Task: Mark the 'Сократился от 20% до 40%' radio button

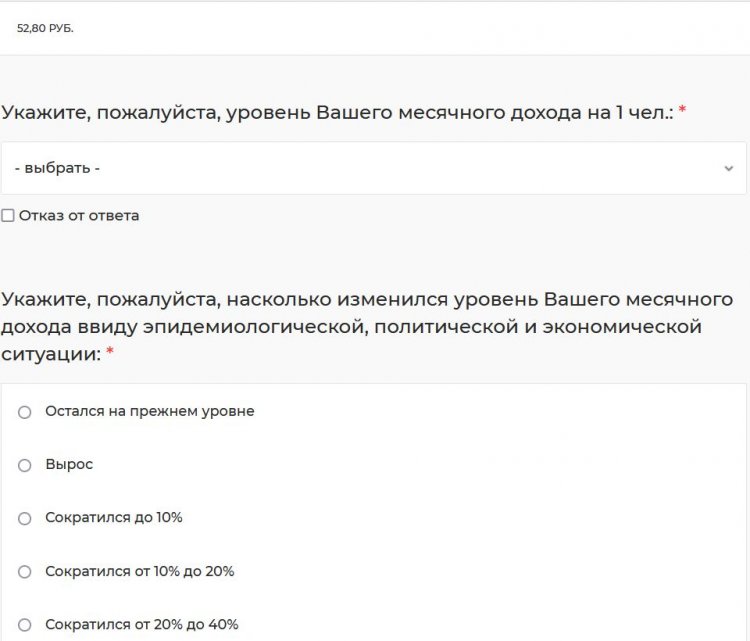Action: [25, 625]
